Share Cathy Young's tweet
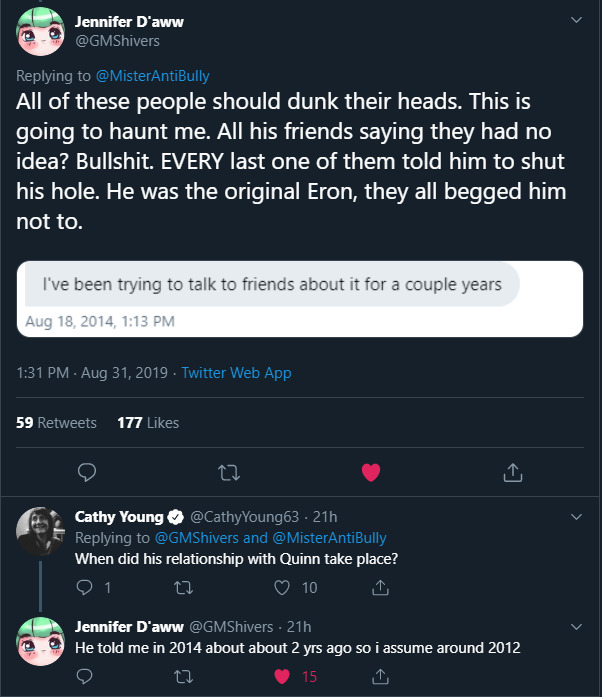 click(380, 588)
